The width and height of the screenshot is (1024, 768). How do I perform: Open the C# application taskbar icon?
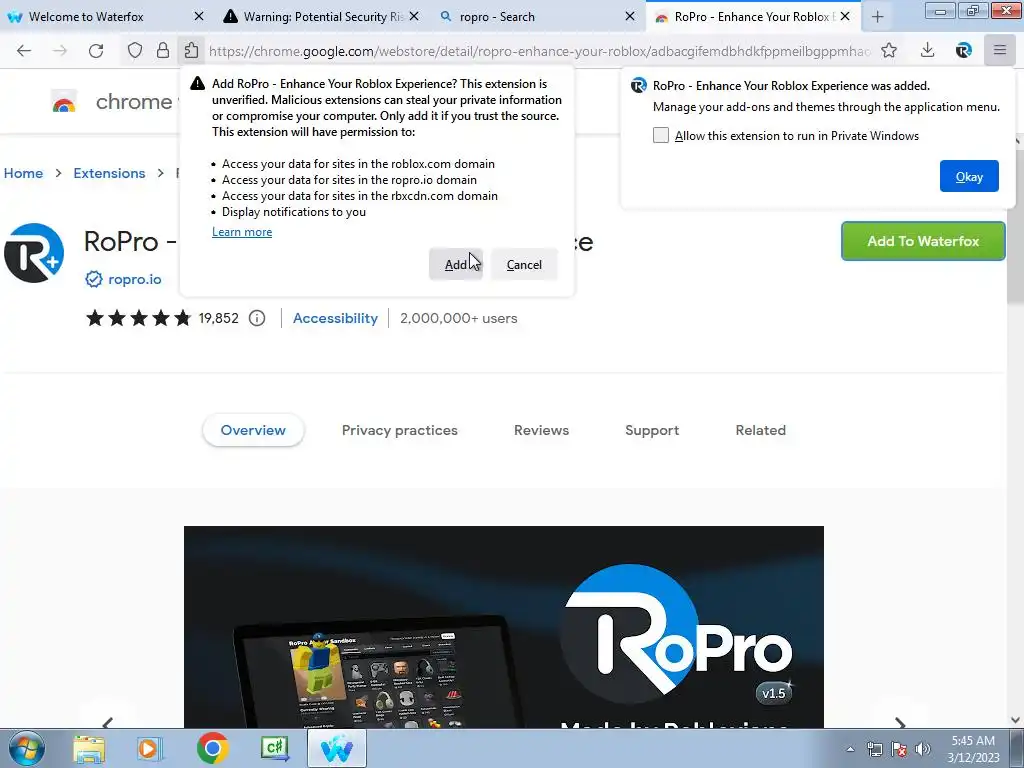tap(274, 748)
